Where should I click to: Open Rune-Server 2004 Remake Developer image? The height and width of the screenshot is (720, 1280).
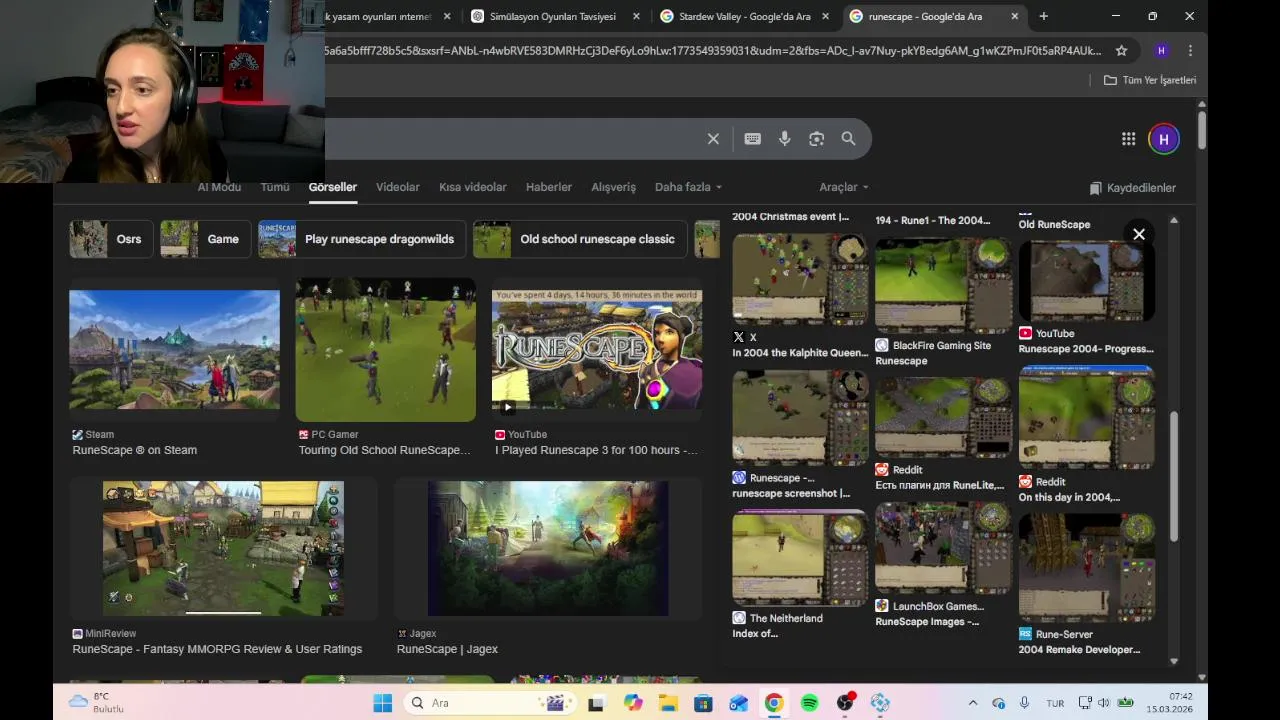(1087, 568)
